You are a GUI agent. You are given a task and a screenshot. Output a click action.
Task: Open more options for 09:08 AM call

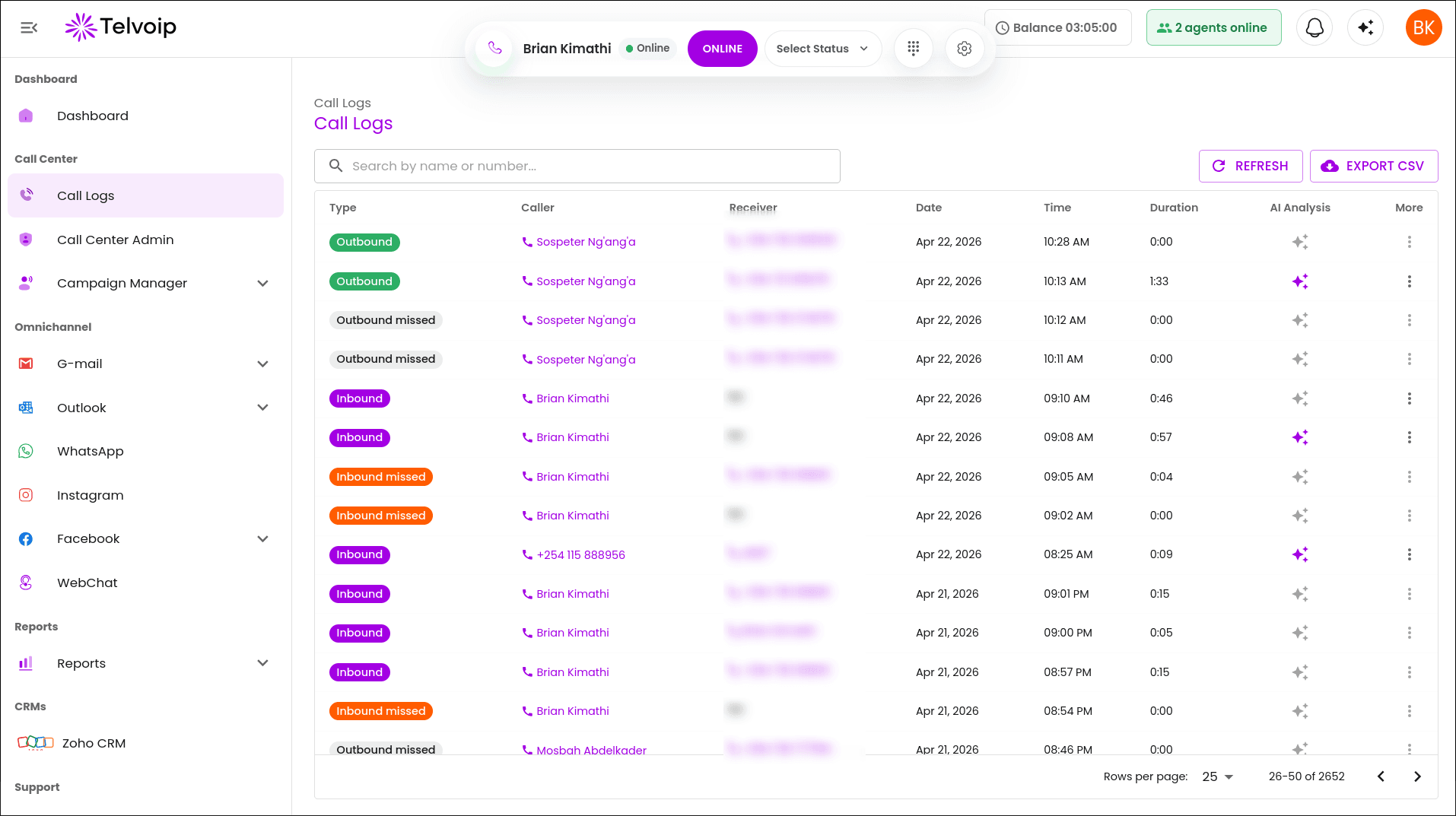coord(1409,437)
